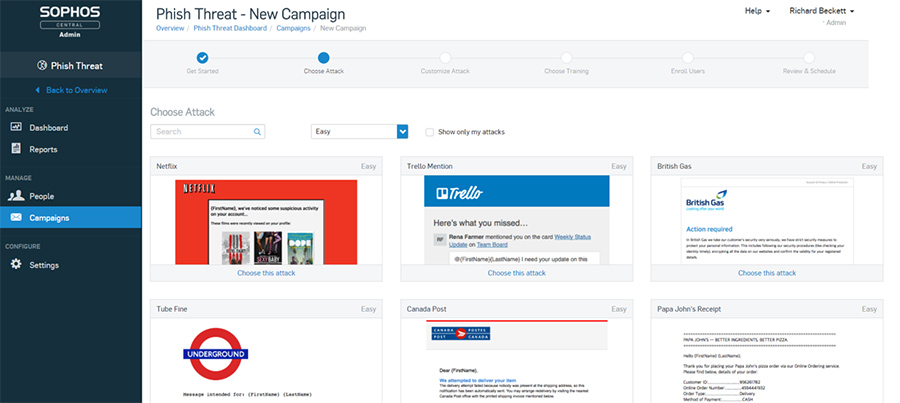900x403 pixels.
Task: Click the Netflix email preview thumbnail
Action: click(266, 222)
